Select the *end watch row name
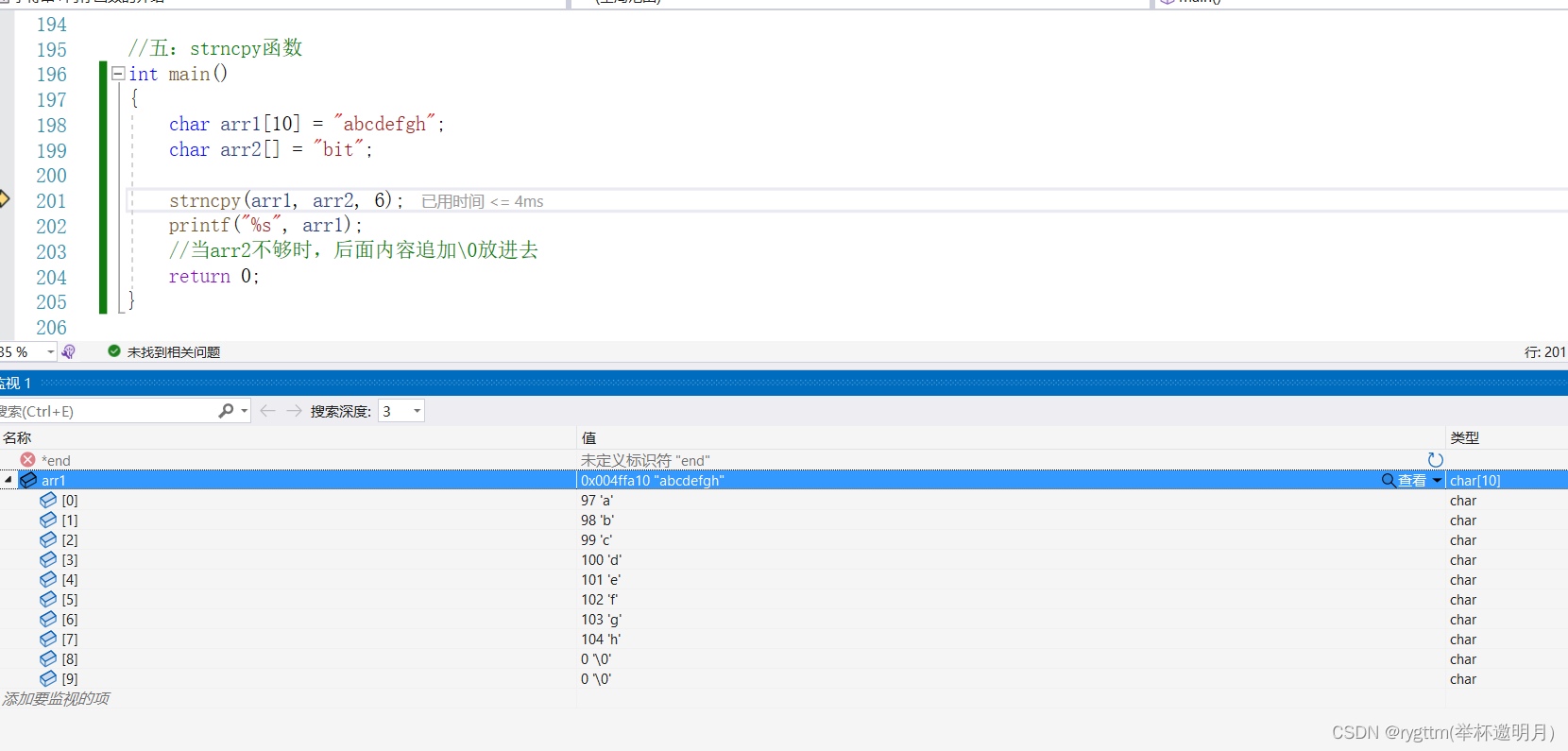This screenshot has height=751, width=1568. click(x=56, y=460)
